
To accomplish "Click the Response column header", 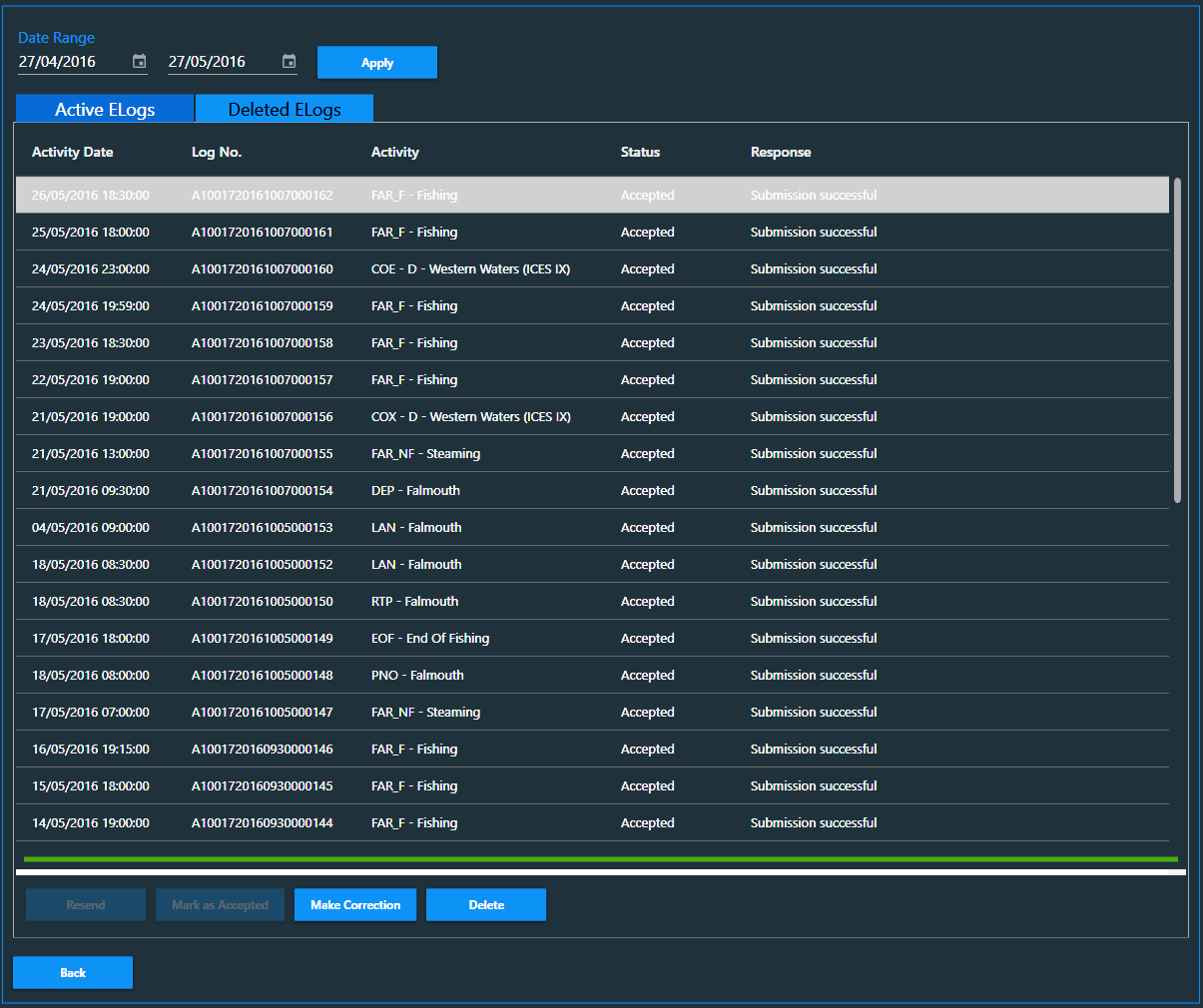I will pyautogui.click(x=781, y=152).
